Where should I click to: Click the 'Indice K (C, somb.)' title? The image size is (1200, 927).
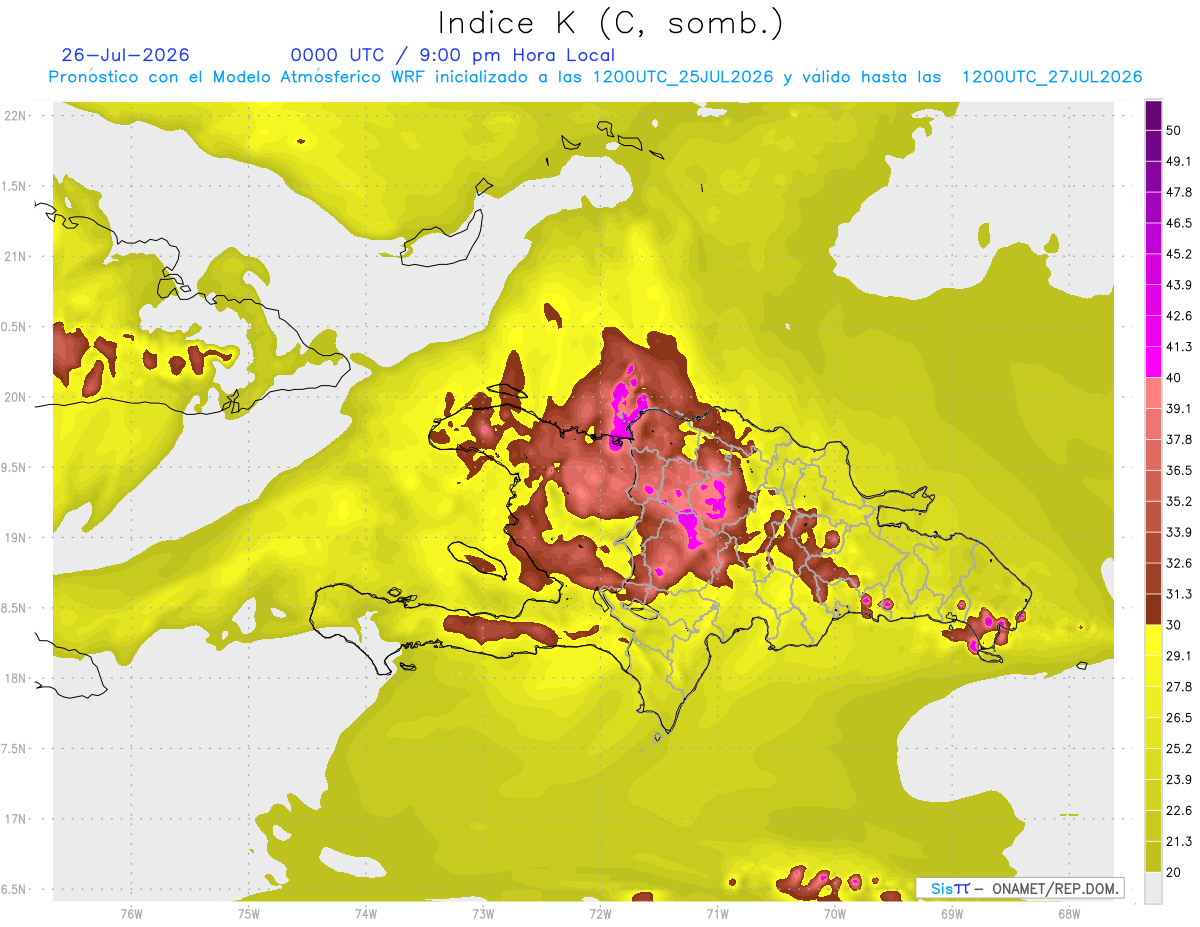point(610,23)
